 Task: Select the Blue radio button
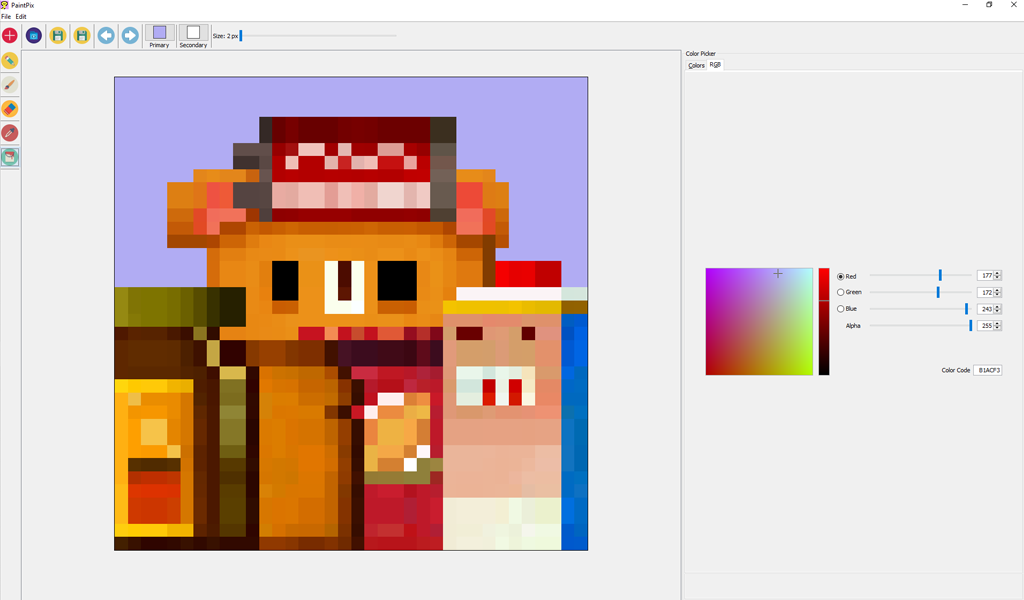coord(840,309)
